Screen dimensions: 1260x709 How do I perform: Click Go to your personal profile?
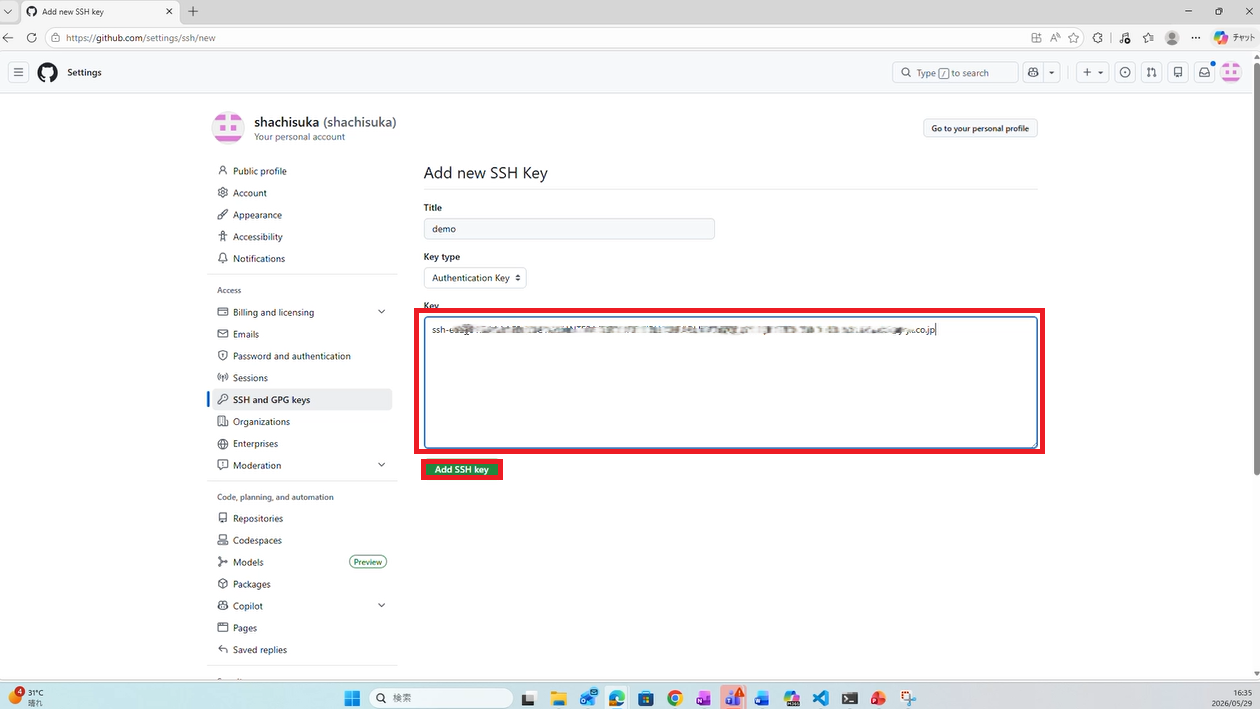pyautogui.click(x=980, y=128)
